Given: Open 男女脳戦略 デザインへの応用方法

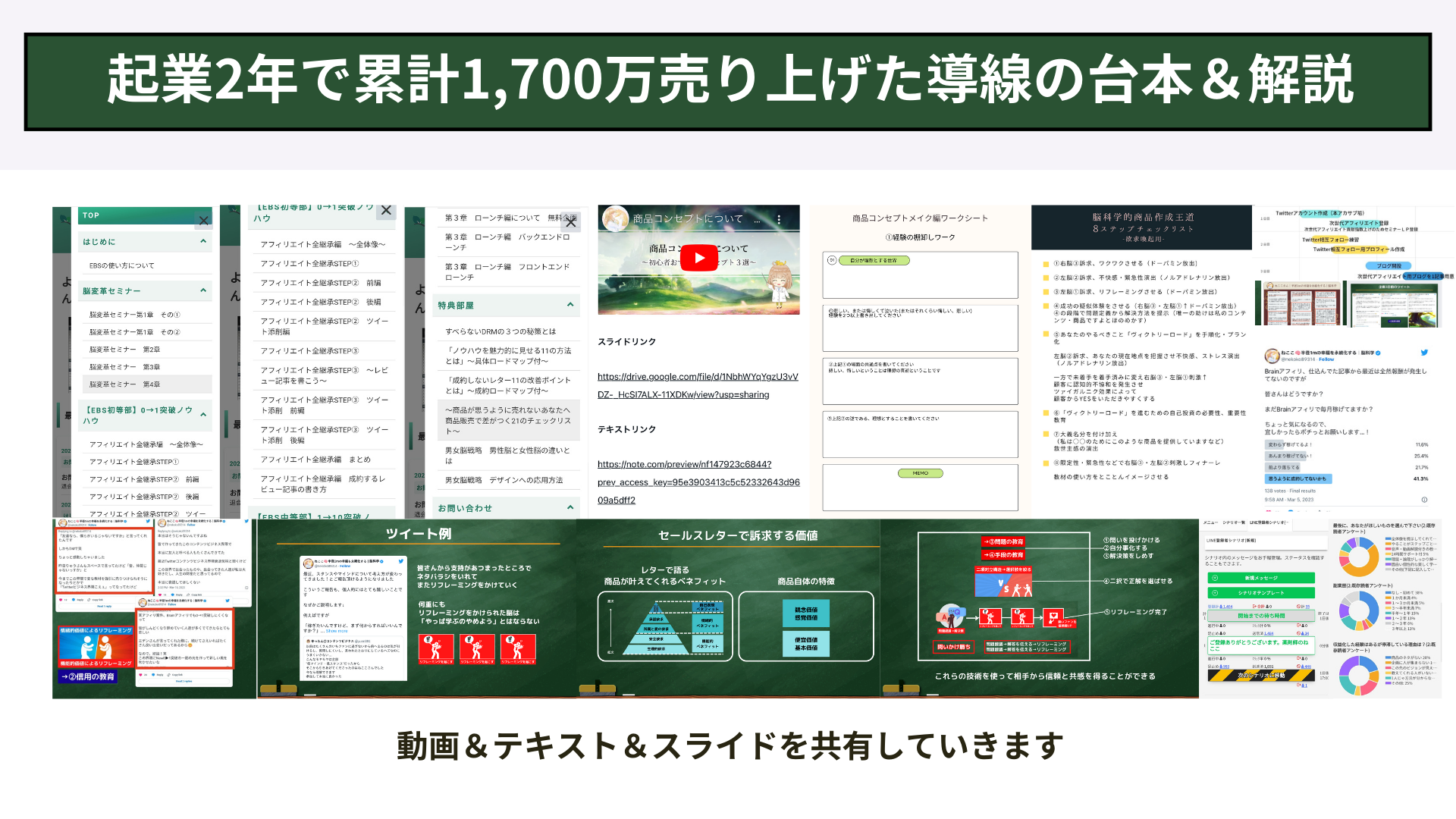Looking at the screenshot, I should tap(504, 480).
